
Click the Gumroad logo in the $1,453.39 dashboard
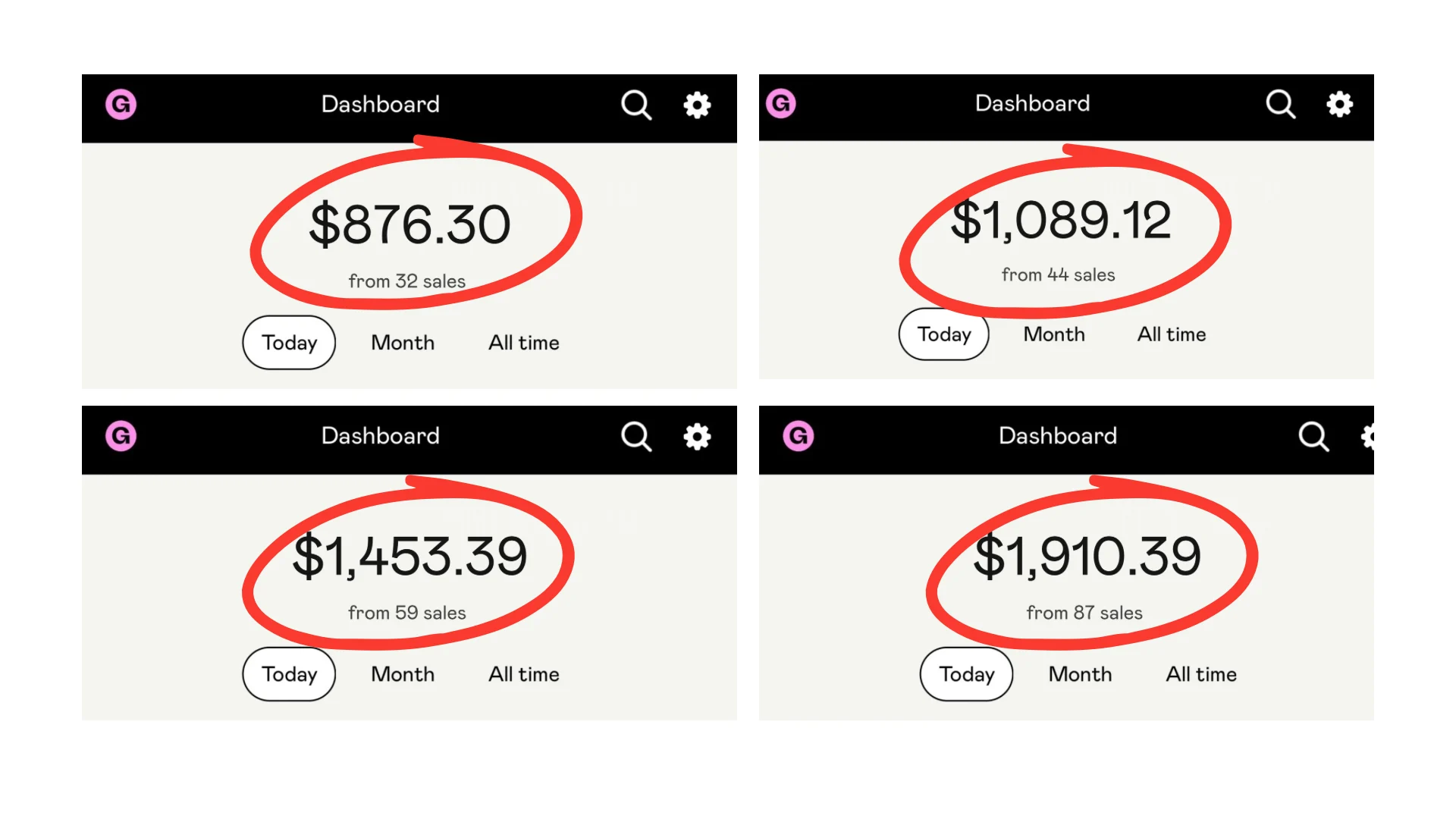pyautogui.click(x=121, y=436)
